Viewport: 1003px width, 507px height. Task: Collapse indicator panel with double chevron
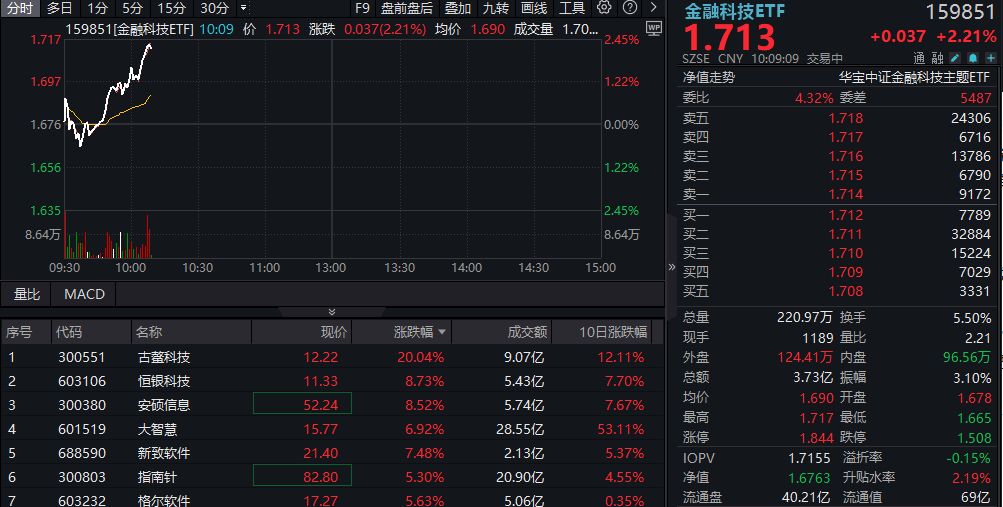331,311
